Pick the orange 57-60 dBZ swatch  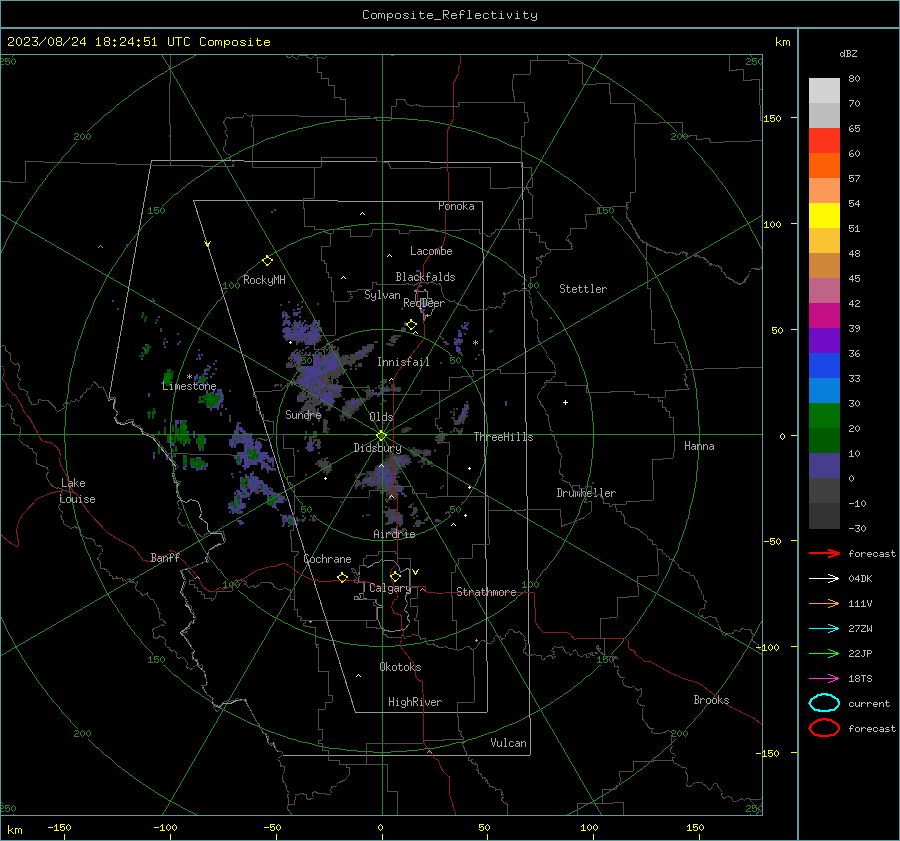tap(824, 166)
